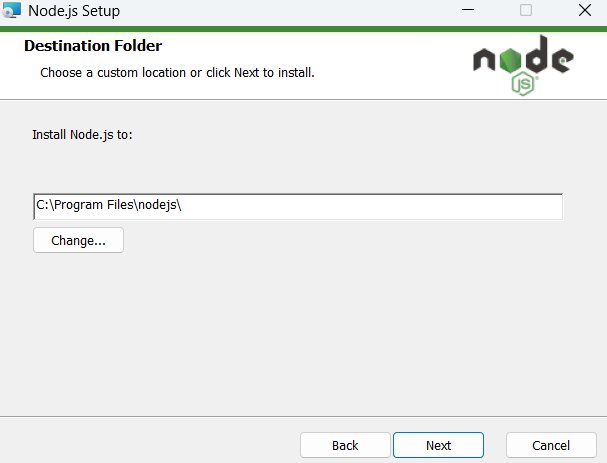Click the Node.js Setup installer title icon
Viewport: 607px width, 463px height.
tap(11, 10)
